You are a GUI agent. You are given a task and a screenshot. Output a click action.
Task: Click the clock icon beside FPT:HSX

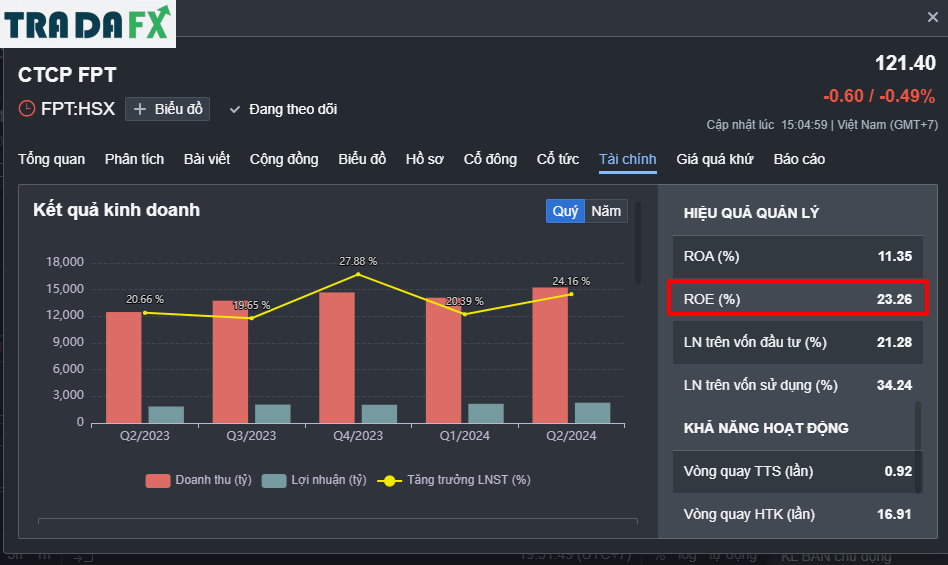point(27,109)
